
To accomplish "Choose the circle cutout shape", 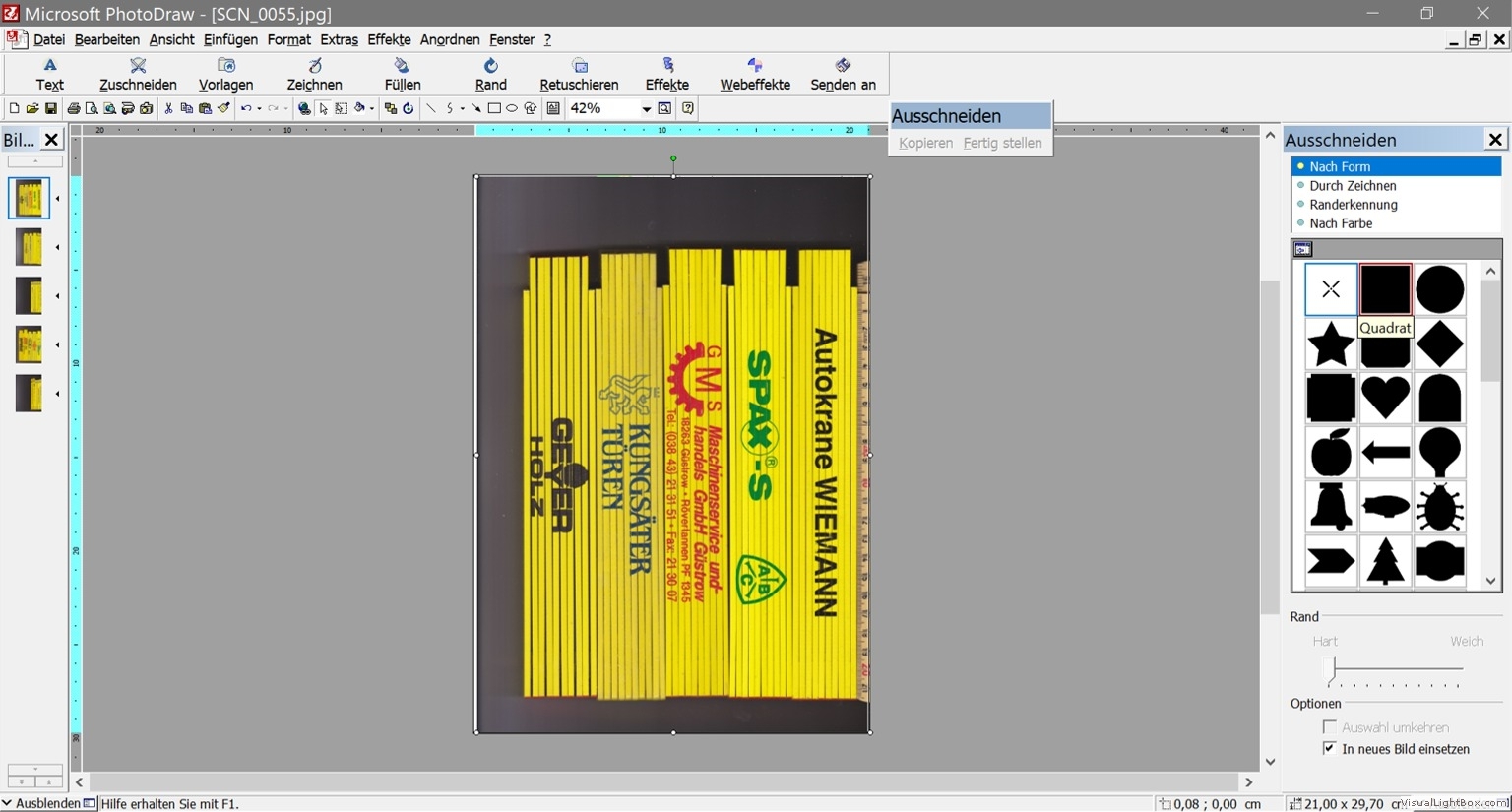I will pos(1439,289).
